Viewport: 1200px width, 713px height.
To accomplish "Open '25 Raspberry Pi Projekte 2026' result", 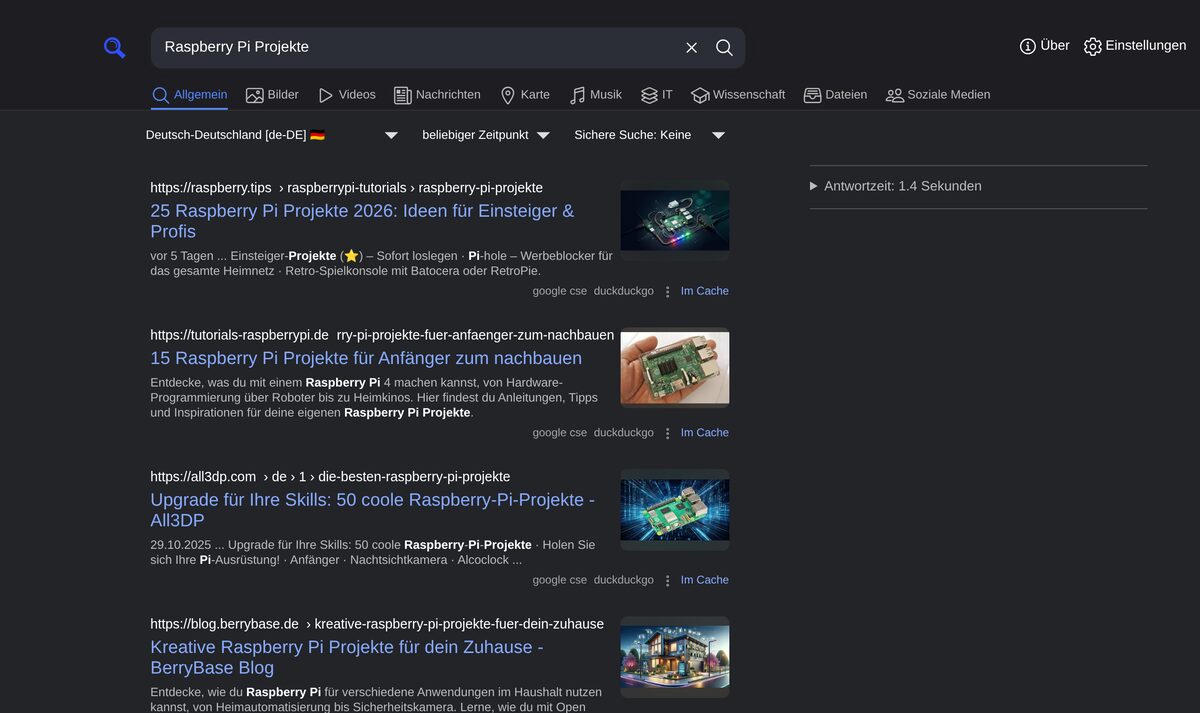I will (362, 221).
